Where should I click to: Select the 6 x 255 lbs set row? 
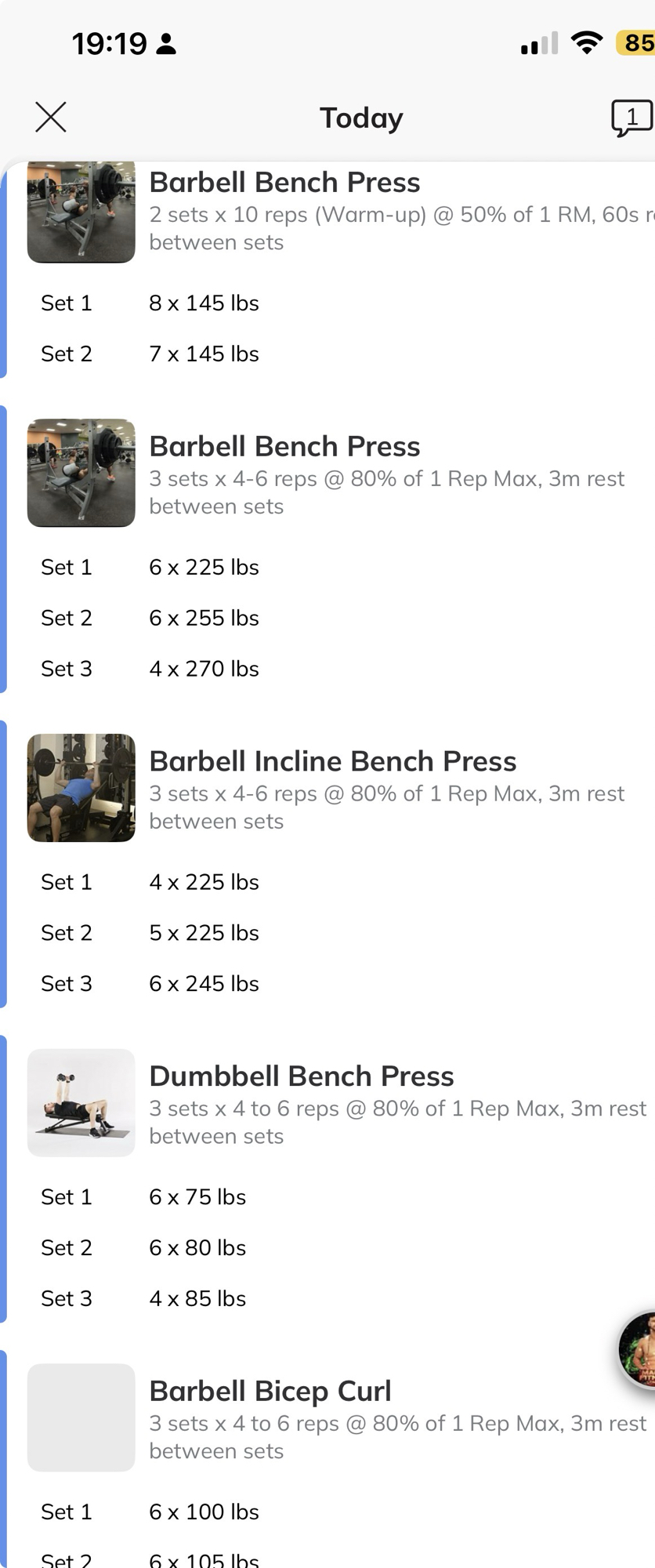[x=204, y=619]
